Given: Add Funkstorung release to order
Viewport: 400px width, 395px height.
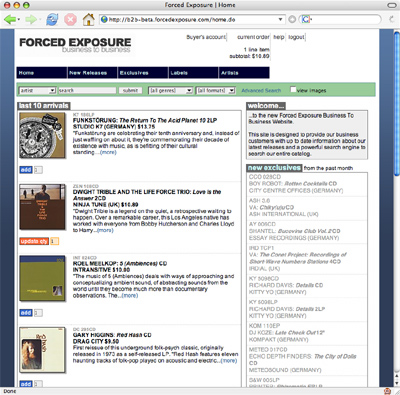Looking at the screenshot, I should pos(26,170).
